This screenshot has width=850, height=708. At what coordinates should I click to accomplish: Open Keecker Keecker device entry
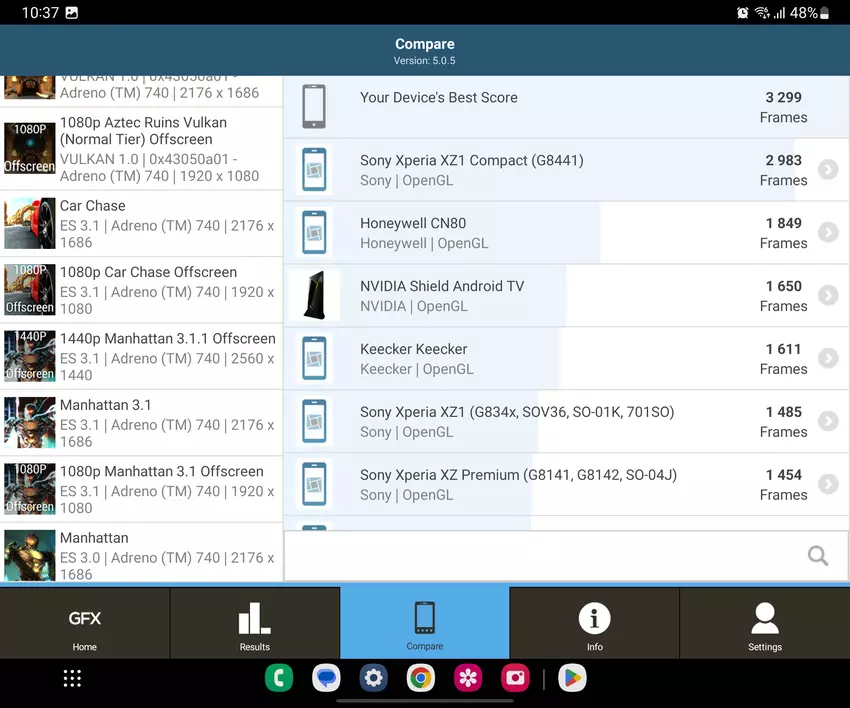(560, 358)
